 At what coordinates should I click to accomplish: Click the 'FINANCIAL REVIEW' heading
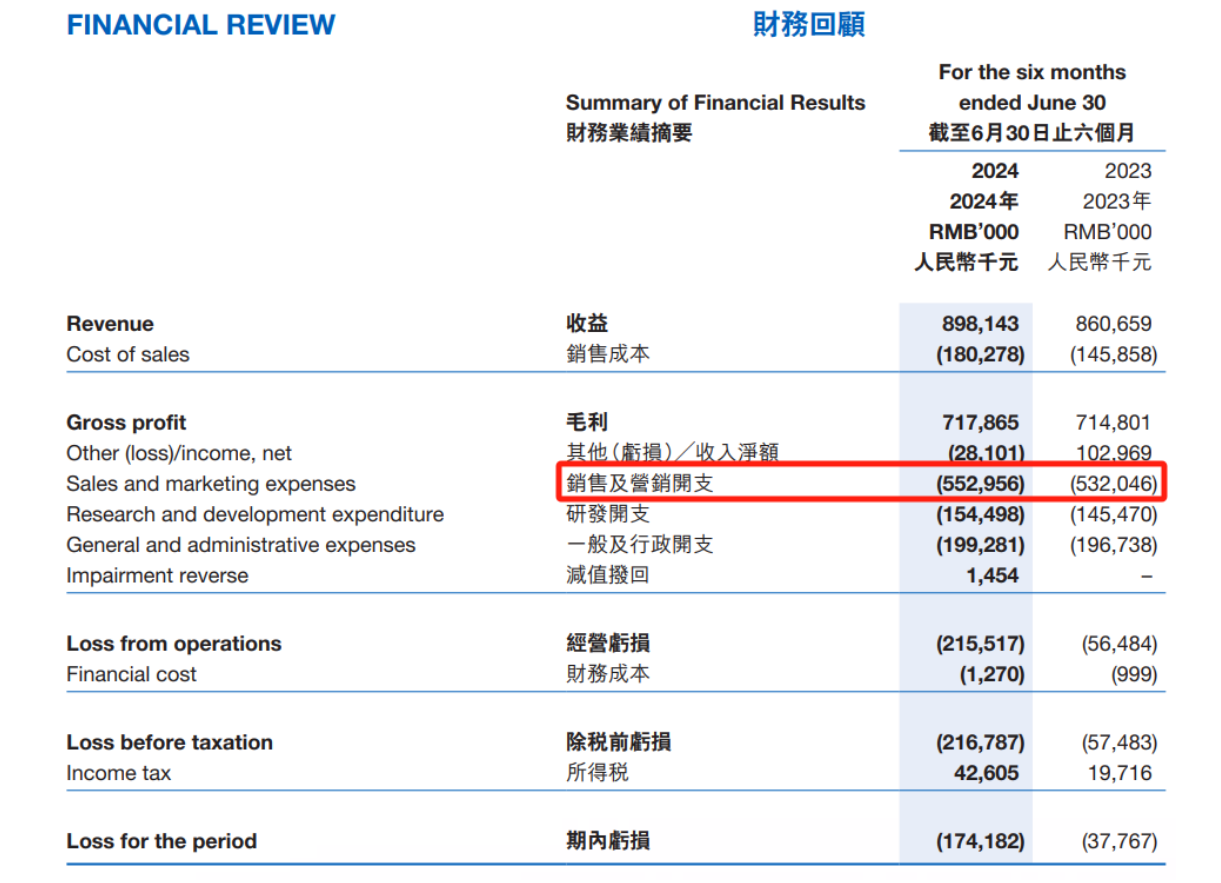coord(201,25)
